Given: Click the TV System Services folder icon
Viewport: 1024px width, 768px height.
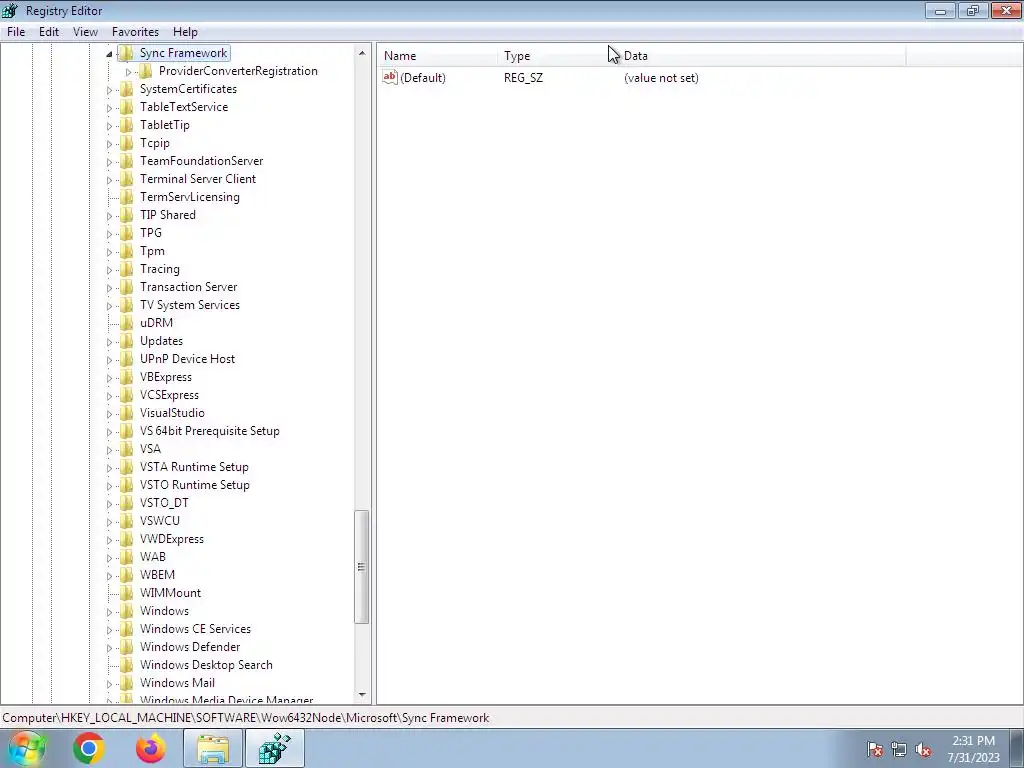Looking at the screenshot, I should pos(127,305).
